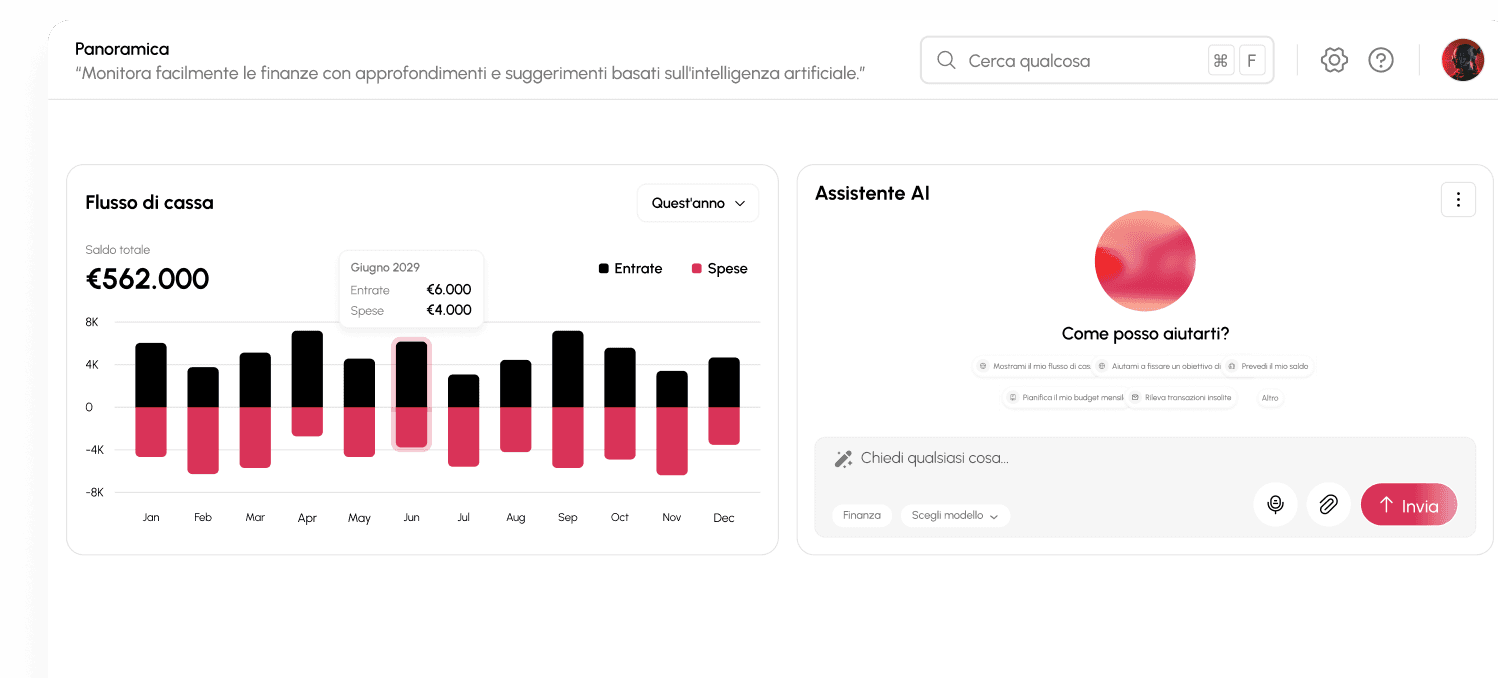This screenshot has height=678, width=1498.
Task: Open the Quest'anno period dropdown
Action: click(697, 202)
